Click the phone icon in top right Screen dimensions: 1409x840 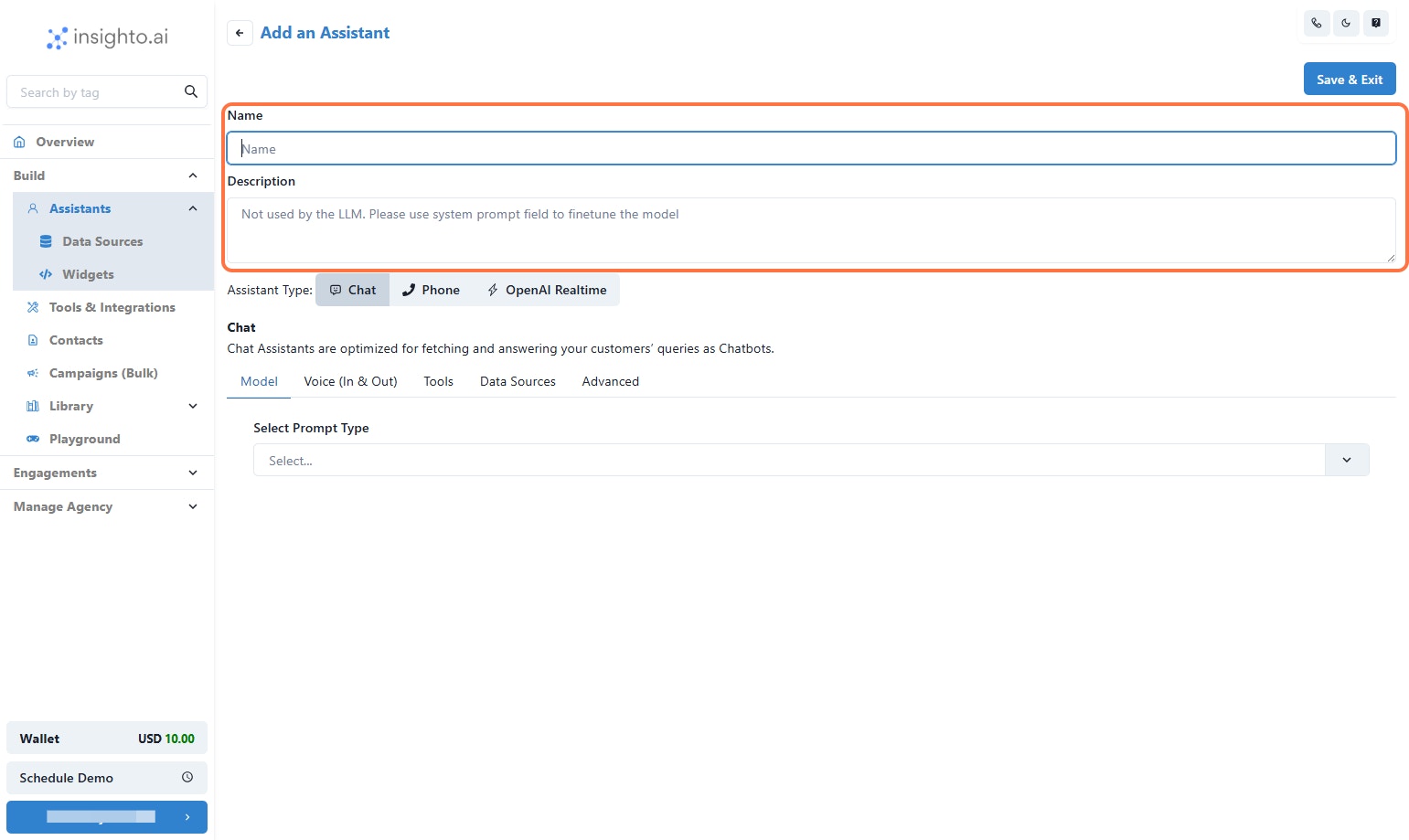pyautogui.click(x=1317, y=24)
